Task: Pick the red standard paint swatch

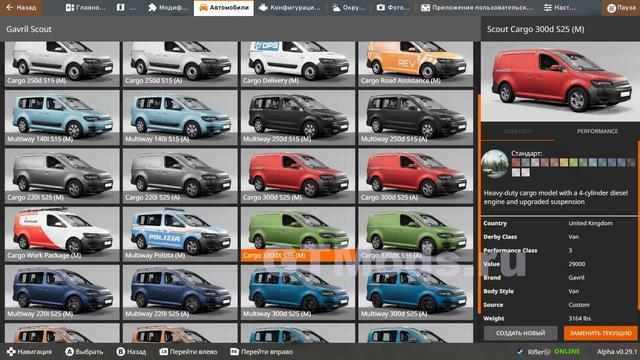Action: pyautogui.click(x=516, y=162)
